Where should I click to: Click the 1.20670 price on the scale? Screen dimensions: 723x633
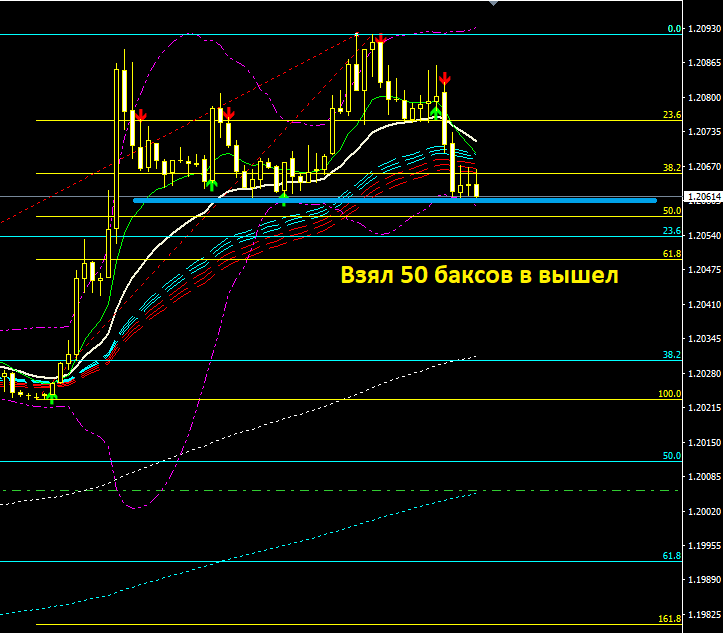pyautogui.click(x=704, y=166)
